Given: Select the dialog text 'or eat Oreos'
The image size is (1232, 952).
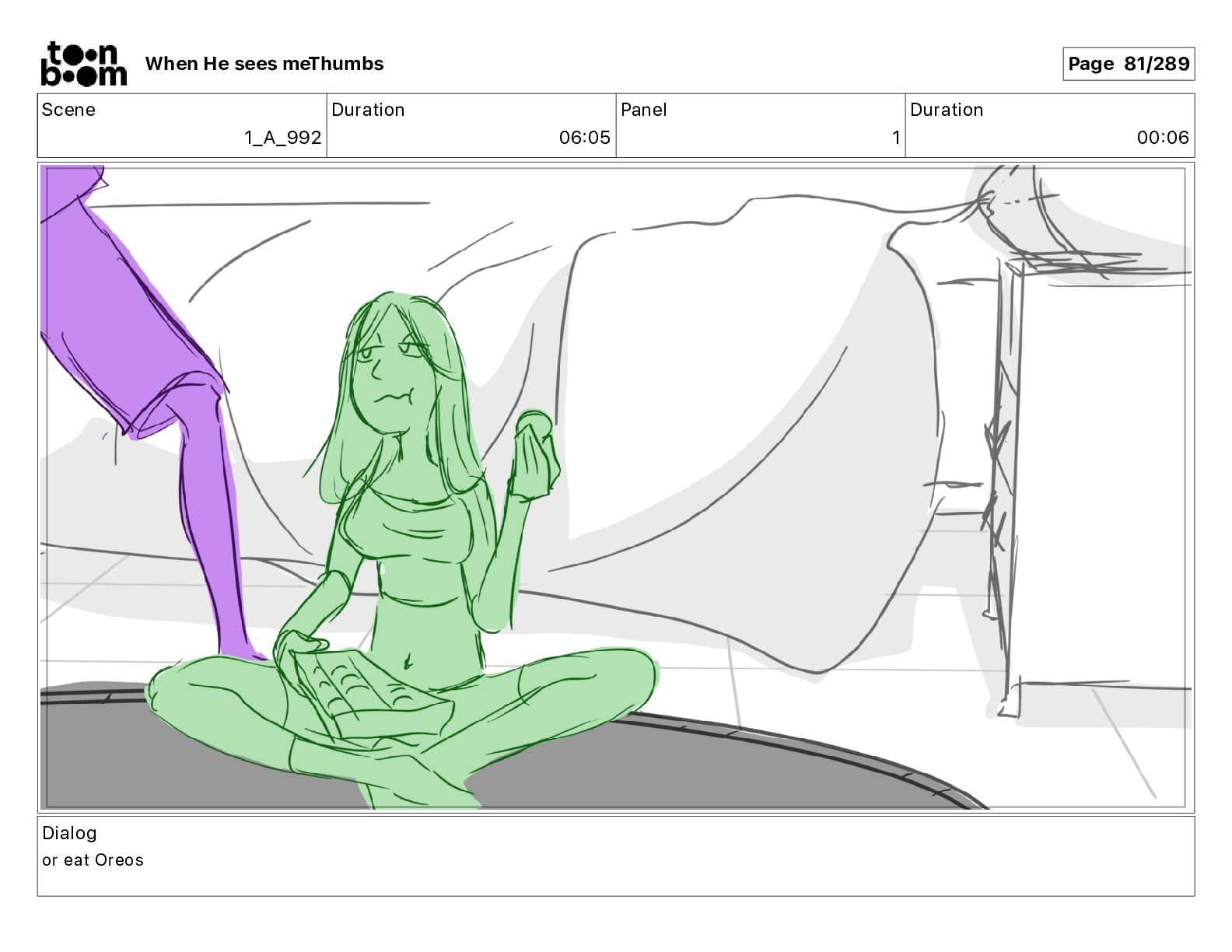Looking at the screenshot, I should (93, 860).
